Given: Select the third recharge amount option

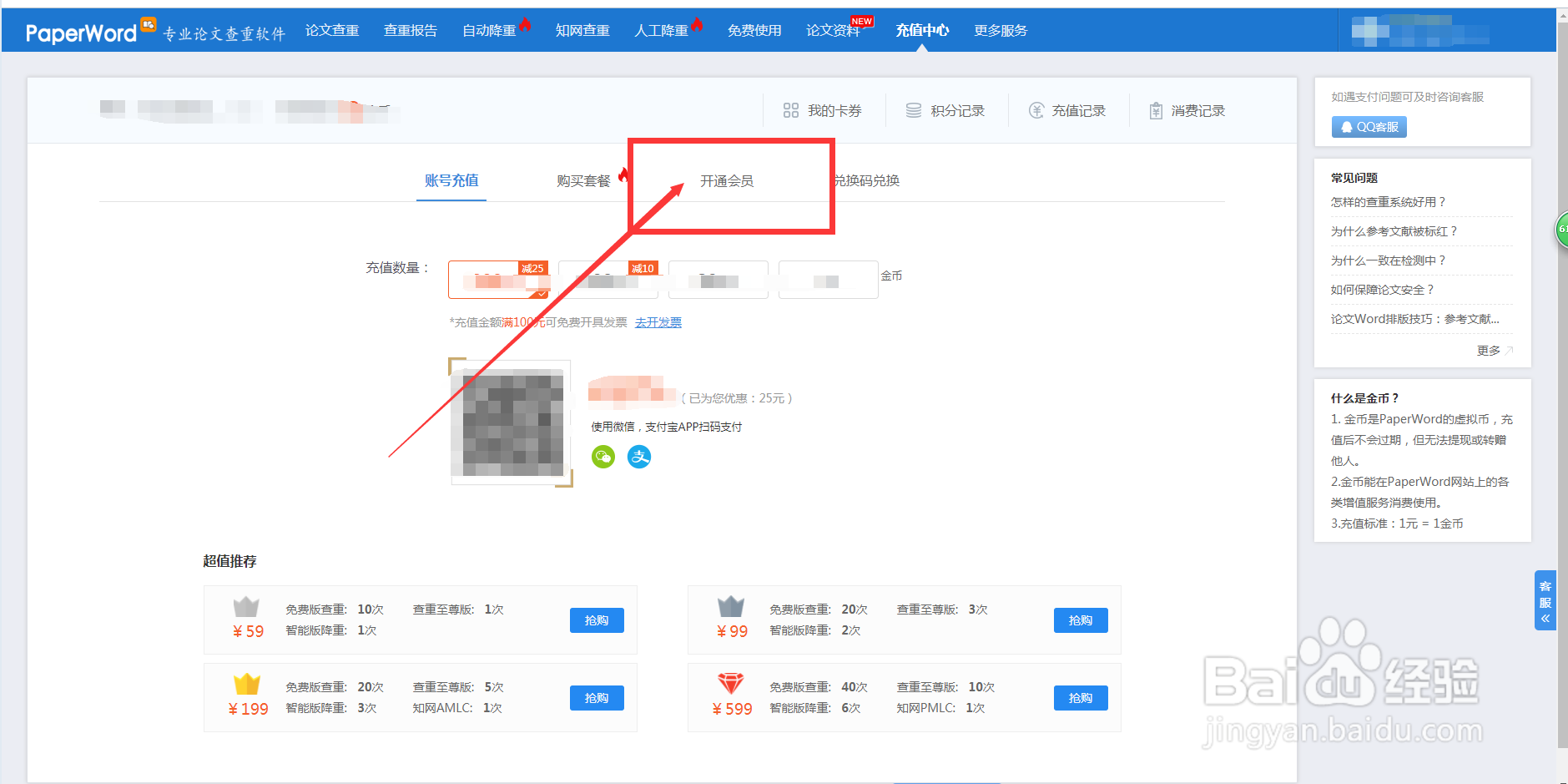Looking at the screenshot, I should pos(718,280).
